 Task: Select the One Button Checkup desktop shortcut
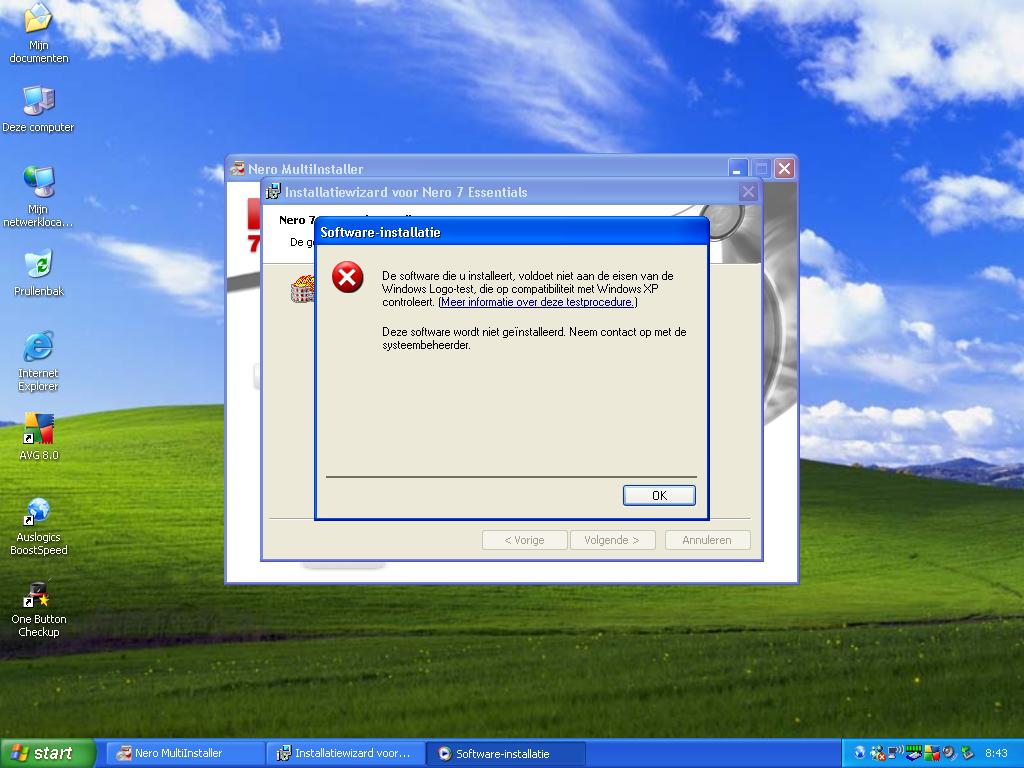(39, 609)
